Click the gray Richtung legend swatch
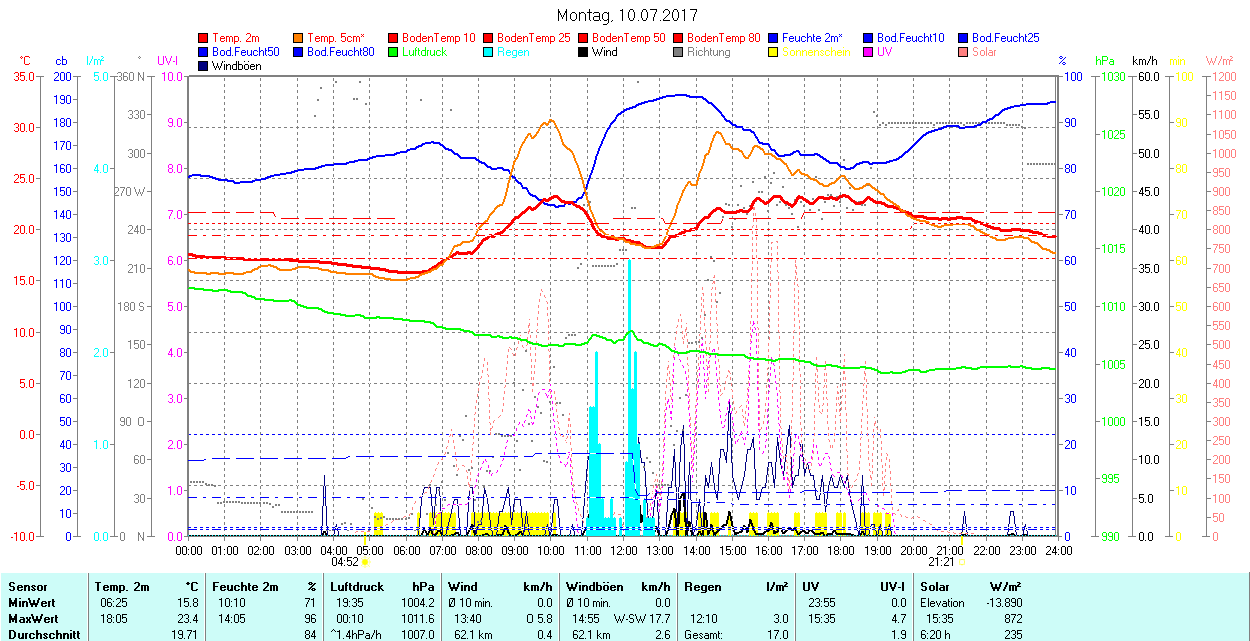Screen dimensions: 1250x641 [678, 52]
